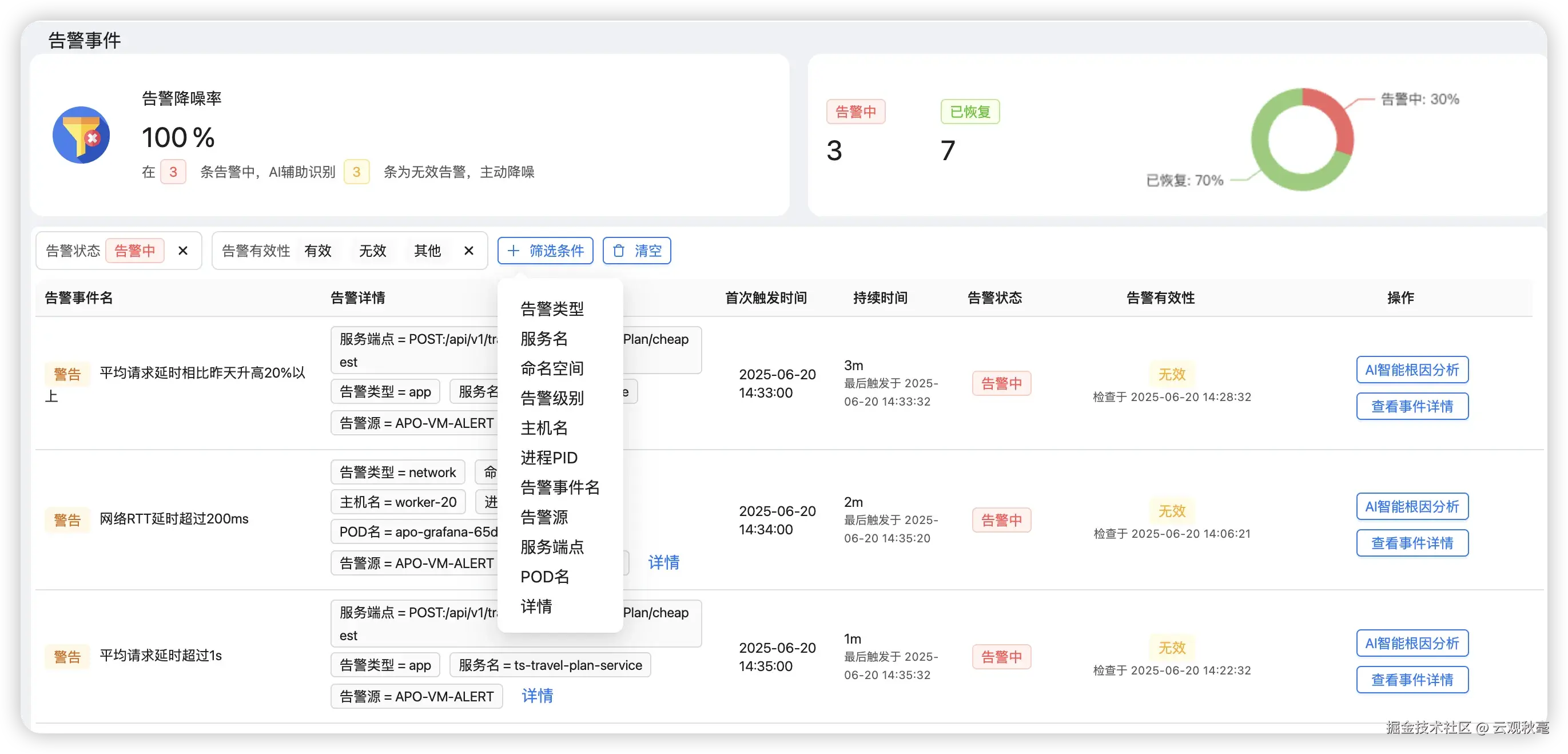
Task: Choose 进程PID in the filter list
Action: [548, 458]
